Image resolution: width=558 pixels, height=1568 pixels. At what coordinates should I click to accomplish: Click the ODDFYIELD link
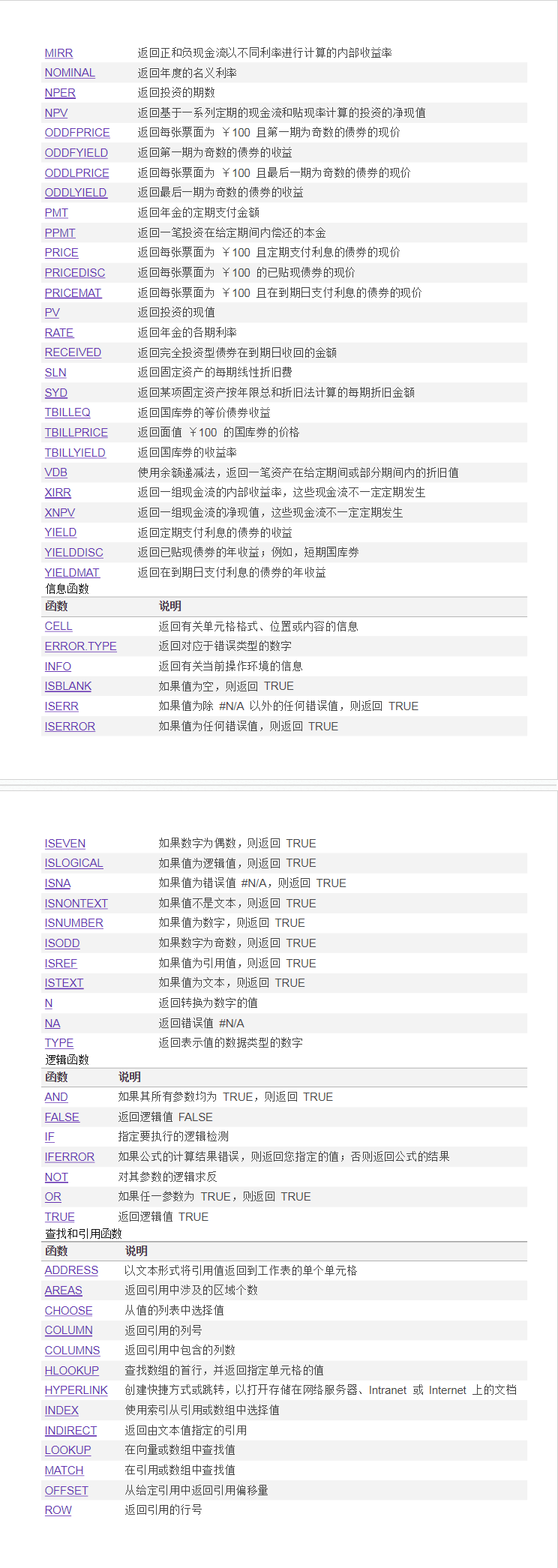(x=76, y=153)
